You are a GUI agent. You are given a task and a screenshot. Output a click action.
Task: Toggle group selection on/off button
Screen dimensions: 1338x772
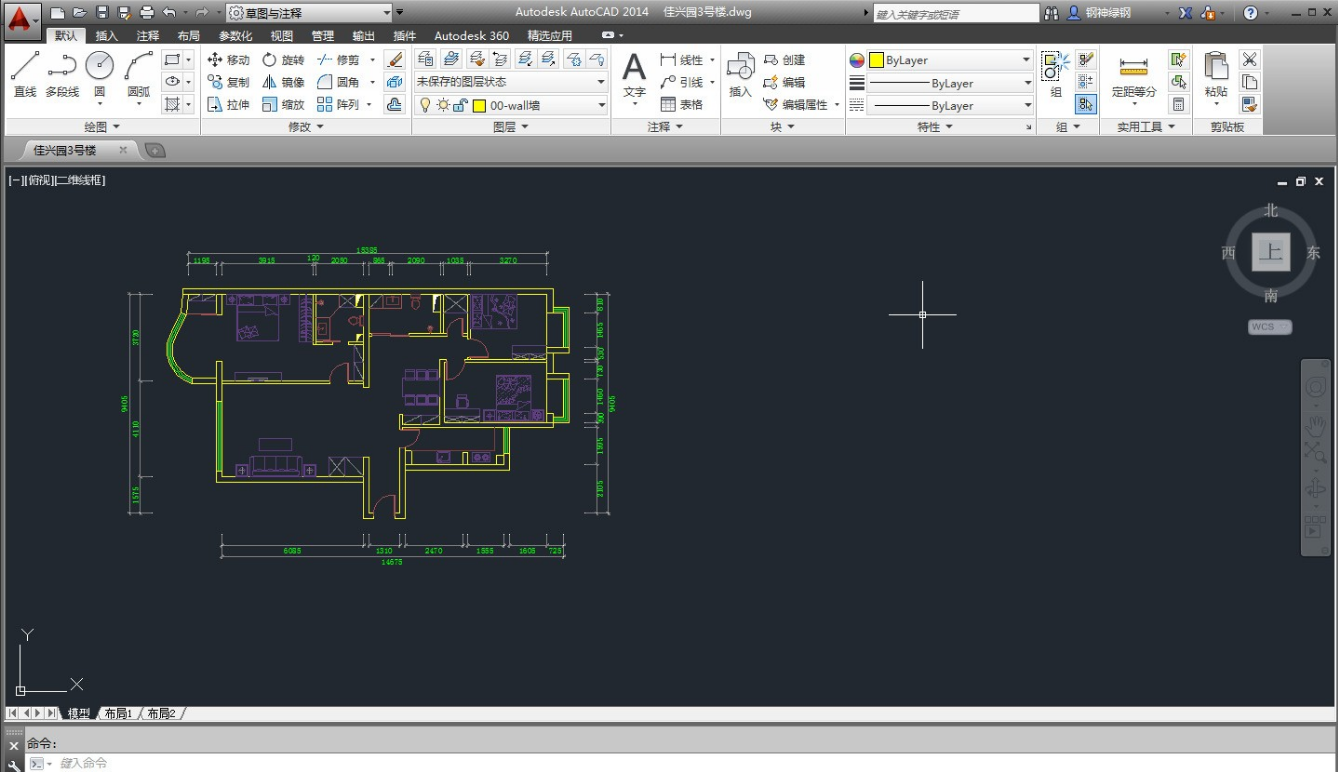[x=1085, y=104]
